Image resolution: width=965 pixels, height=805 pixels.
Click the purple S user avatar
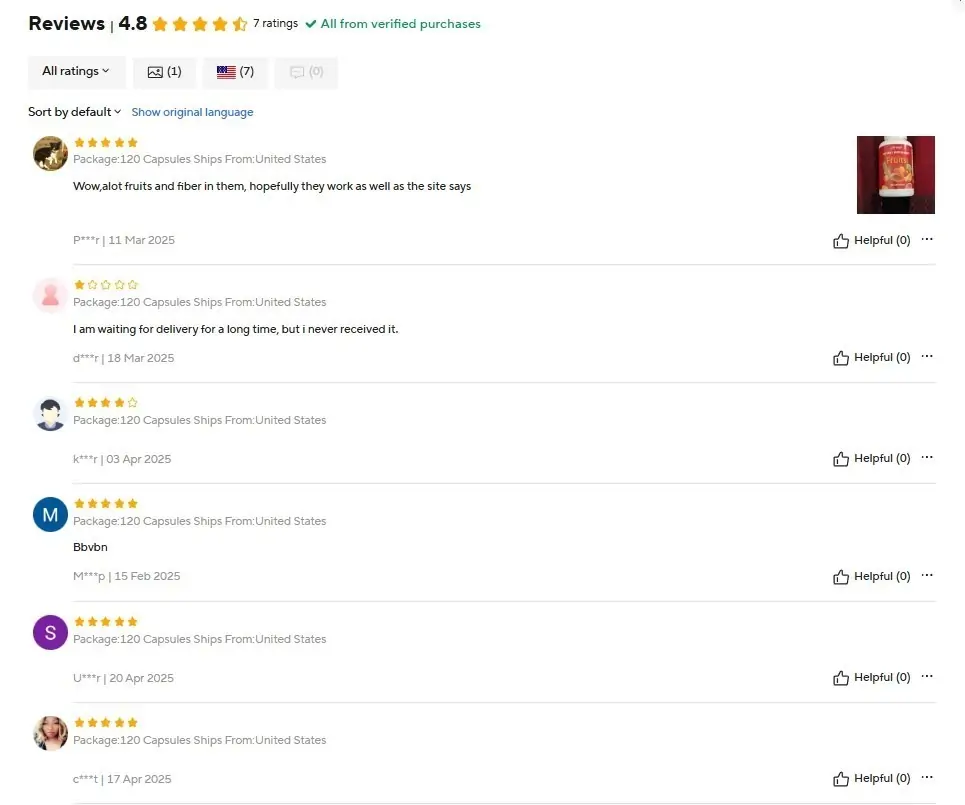[x=50, y=632]
